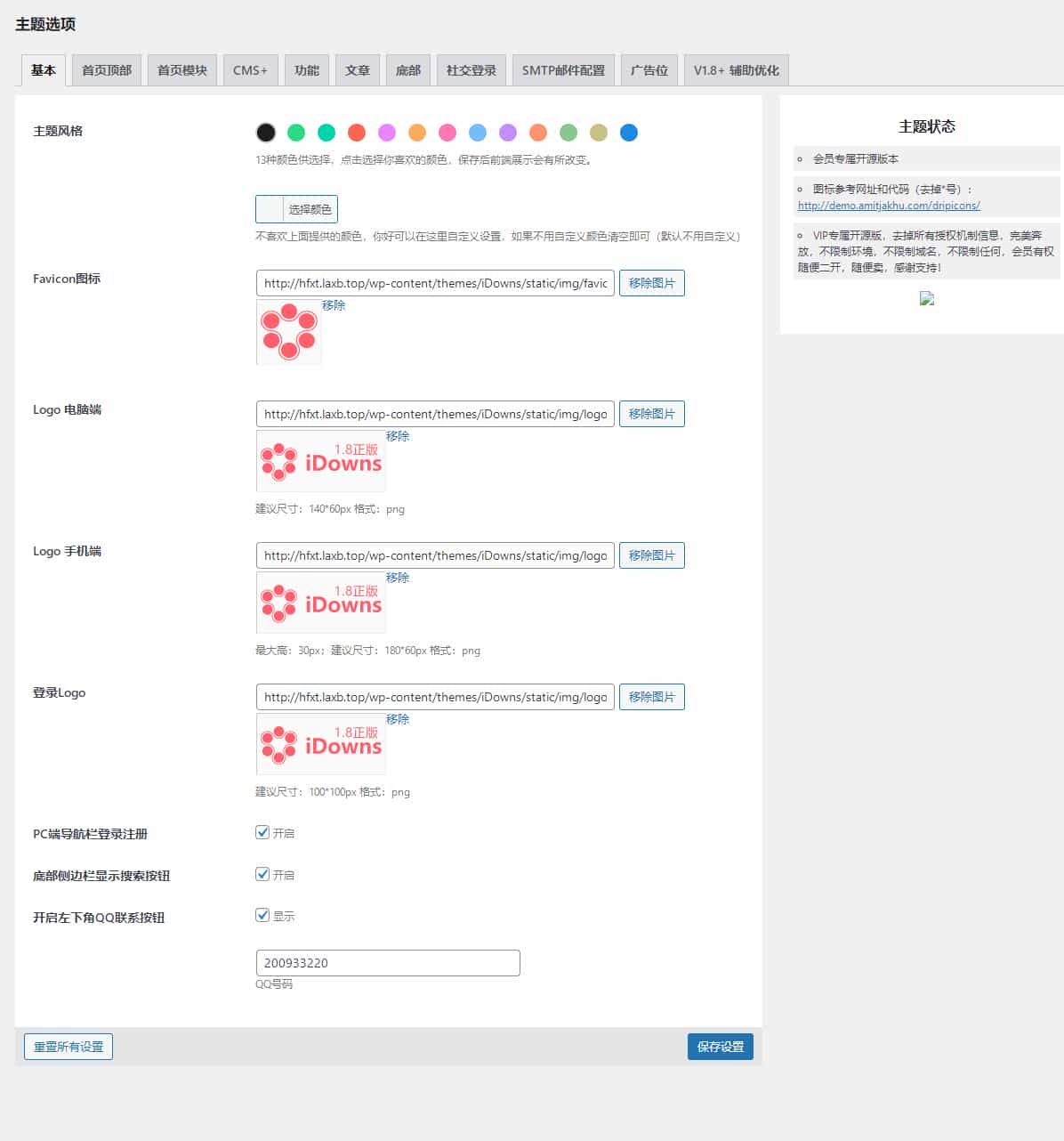Image resolution: width=1064 pixels, height=1141 pixels.
Task: Select the black theme color swatch
Action: point(265,132)
